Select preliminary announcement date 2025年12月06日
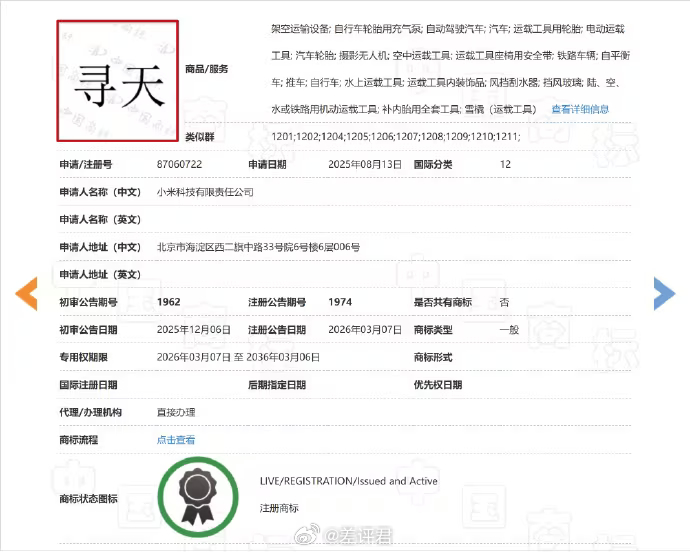Screen dimensions: 690x553 (194, 330)
